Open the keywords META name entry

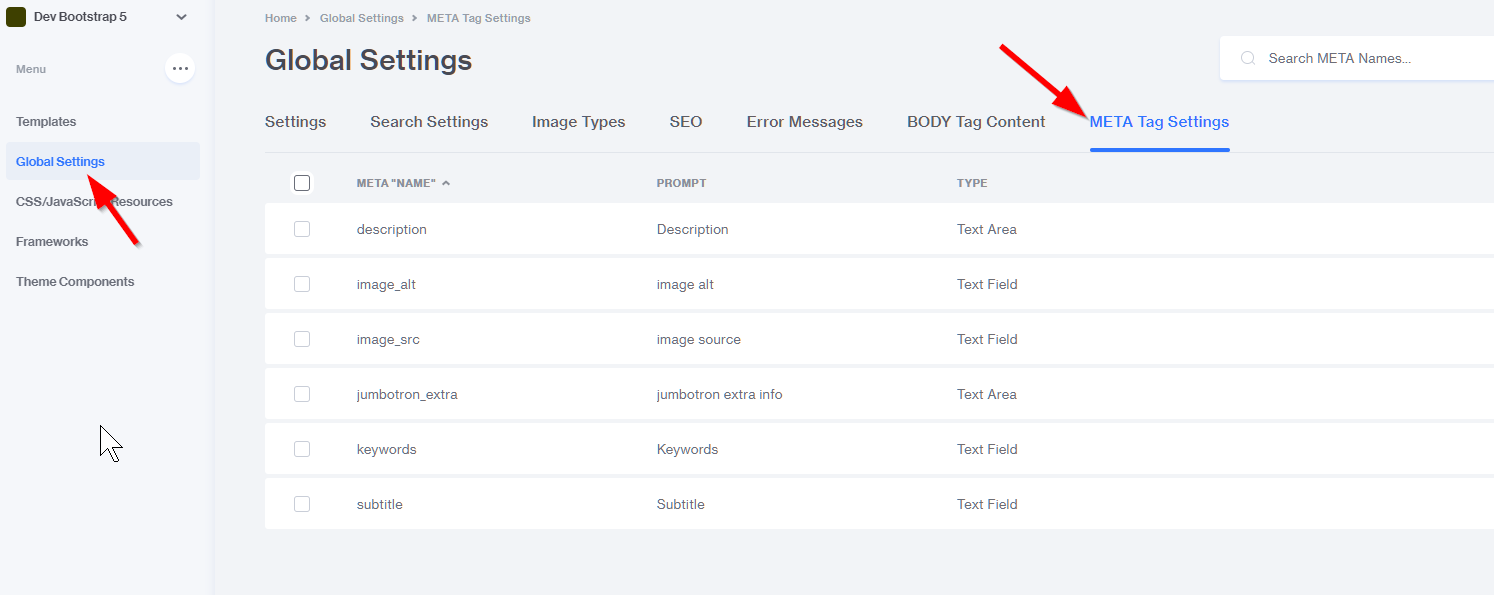click(386, 449)
